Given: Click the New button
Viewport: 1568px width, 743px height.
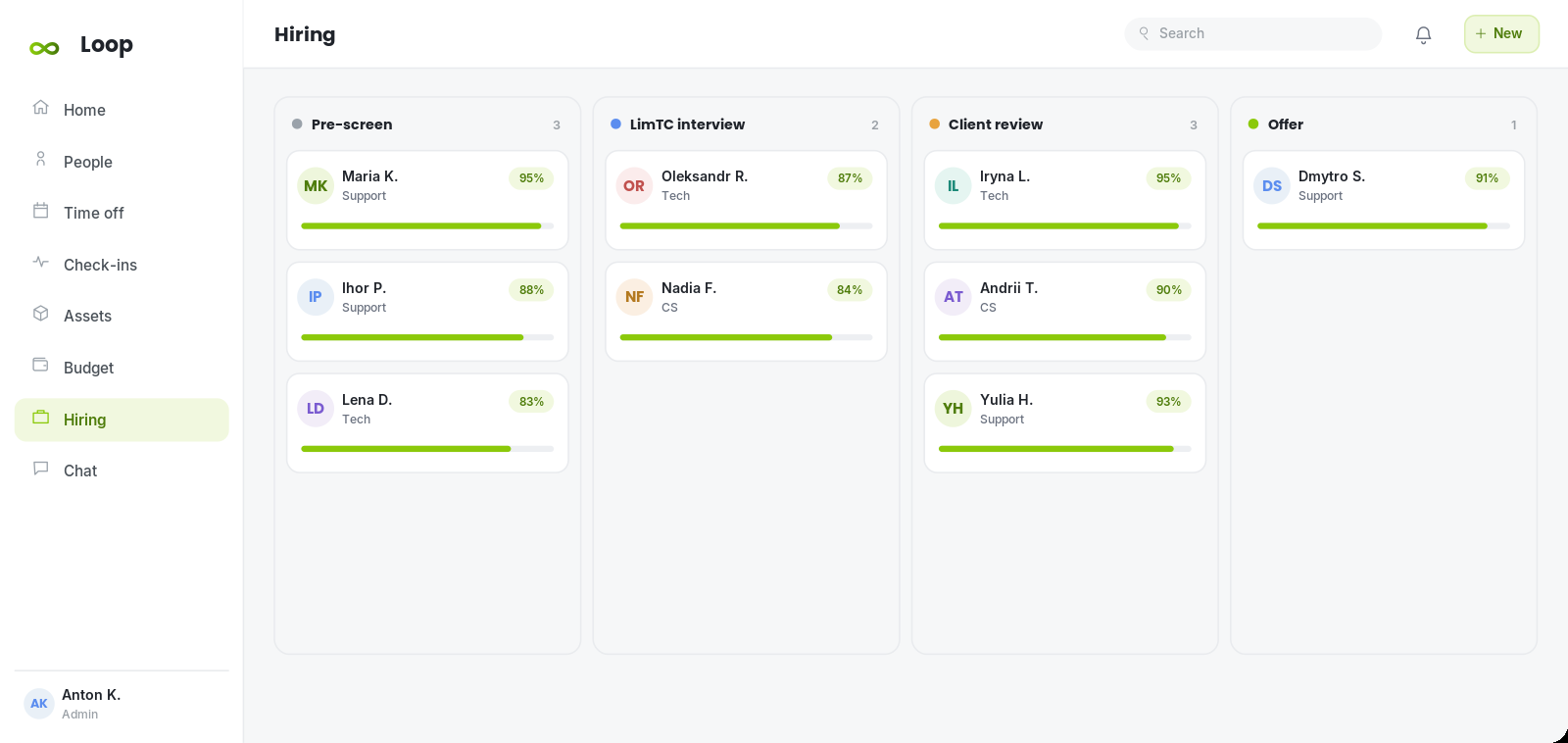Looking at the screenshot, I should (x=1501, y=34).
